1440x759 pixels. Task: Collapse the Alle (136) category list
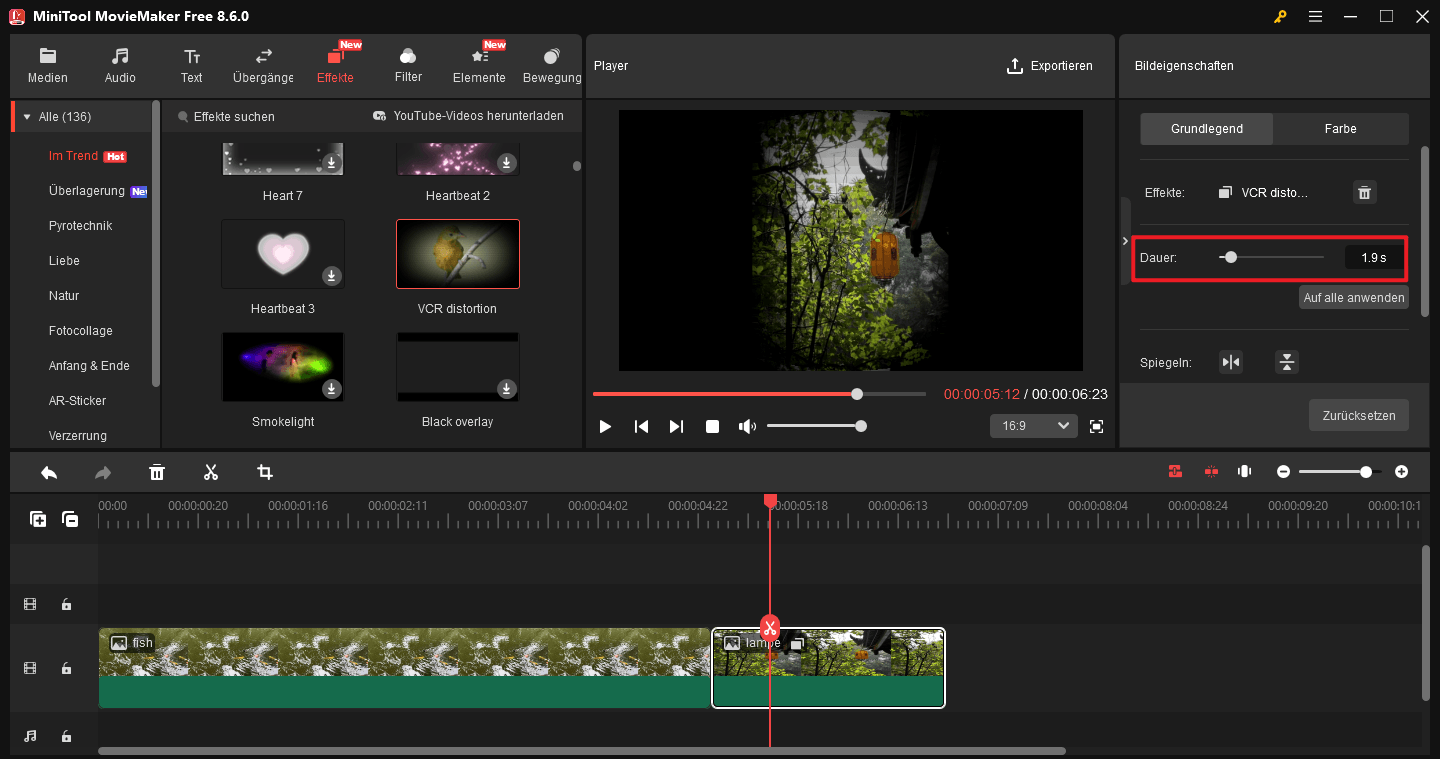(25, 116)
